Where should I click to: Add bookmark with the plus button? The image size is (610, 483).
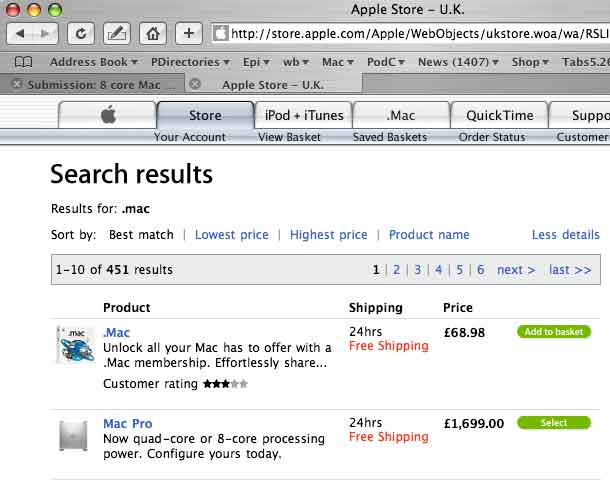(x=189, y=33)
